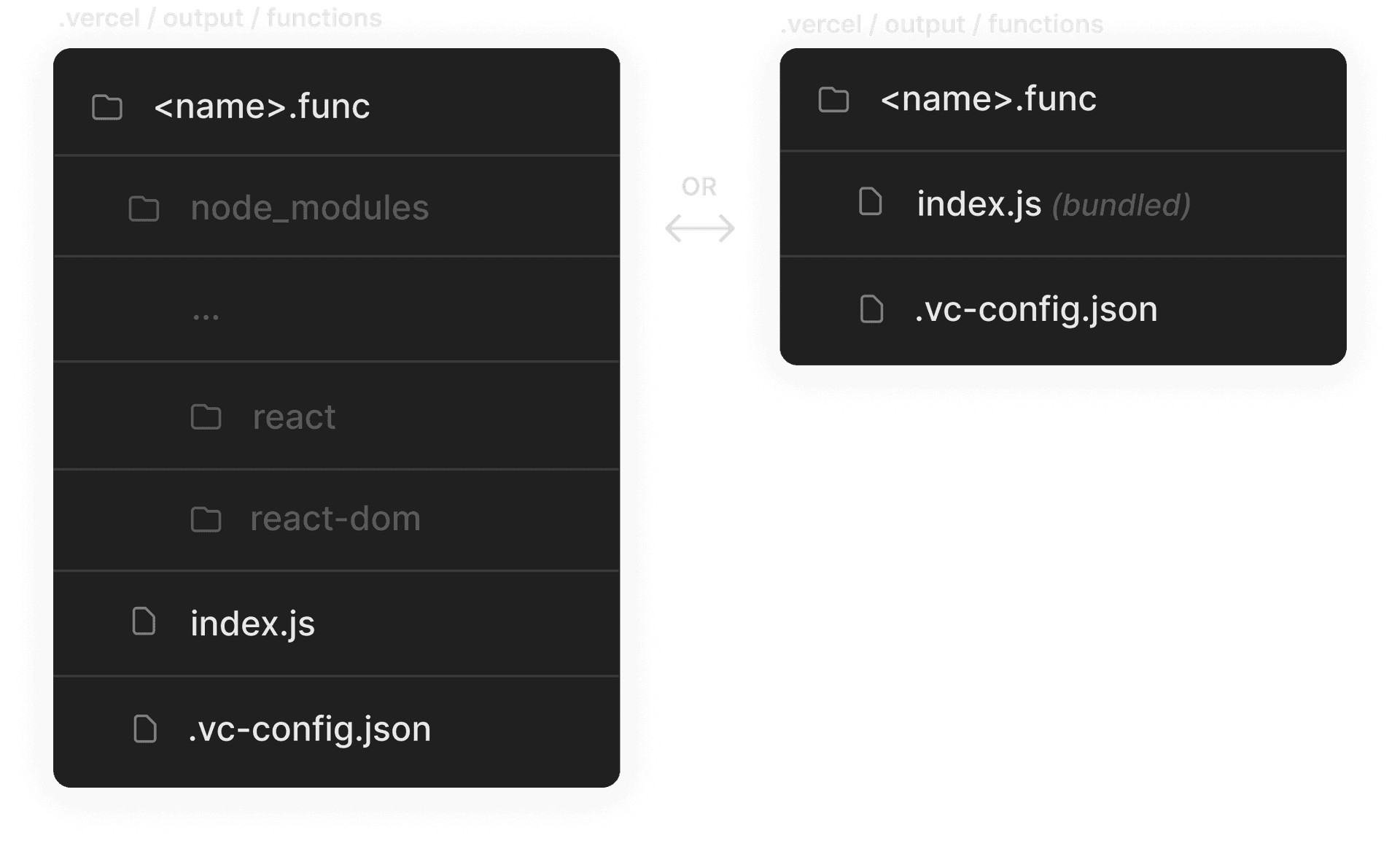Open .vc-config.json name below bundled index.js
The height and width of the screenshot is (846, 1400).
point(1036,310)
